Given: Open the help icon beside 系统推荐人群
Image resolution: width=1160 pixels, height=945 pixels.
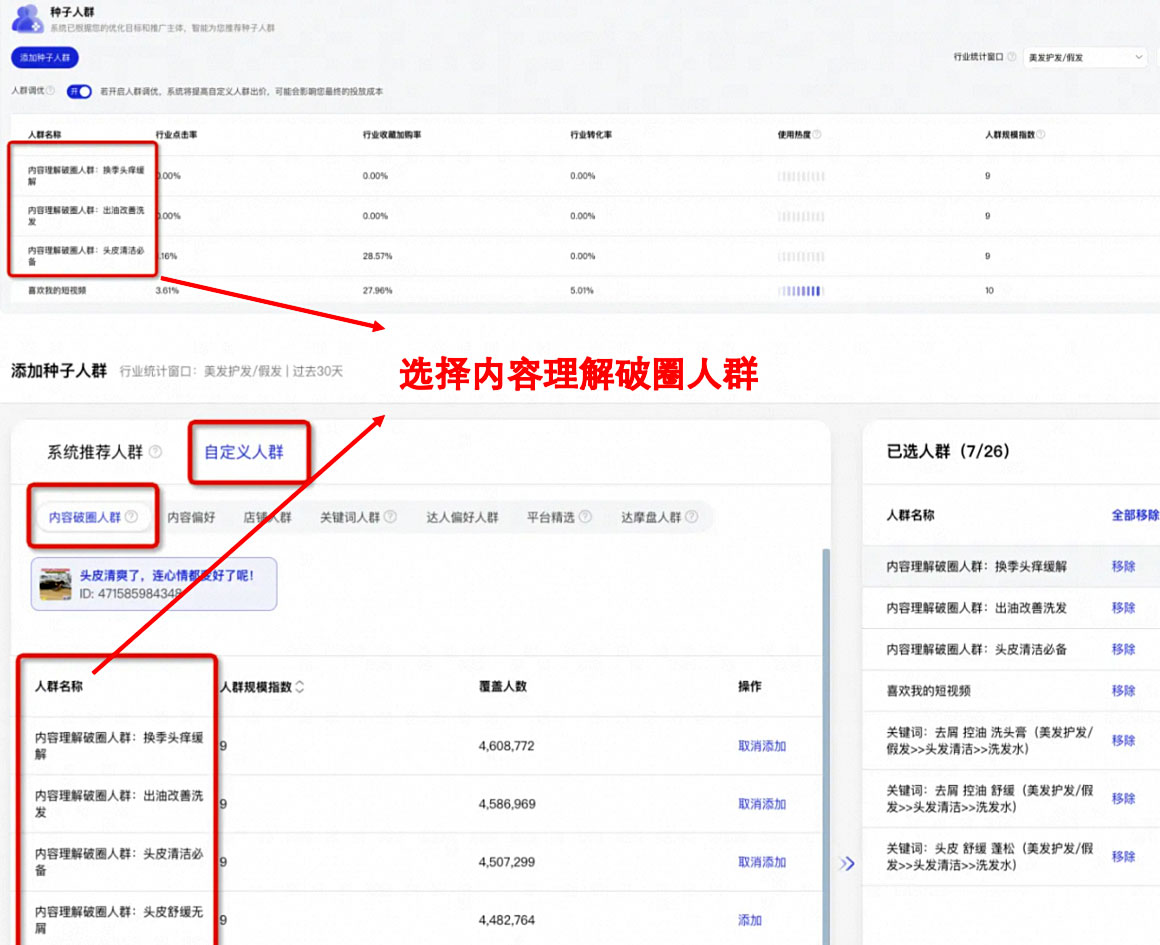Looking at the screenshot, I should pyautogui.click(x=155, y=451).
